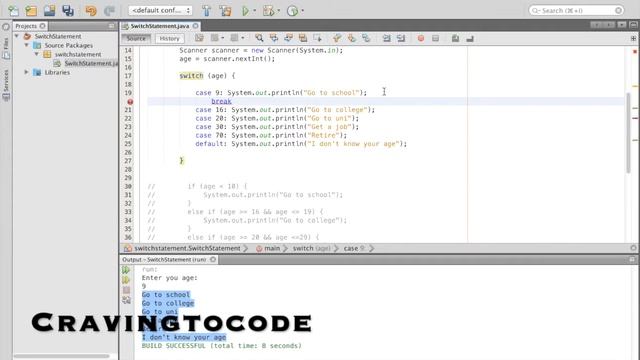Click Re-run green arrows in Output
This screenshot has height=360, width=640.
coord(126,270)
